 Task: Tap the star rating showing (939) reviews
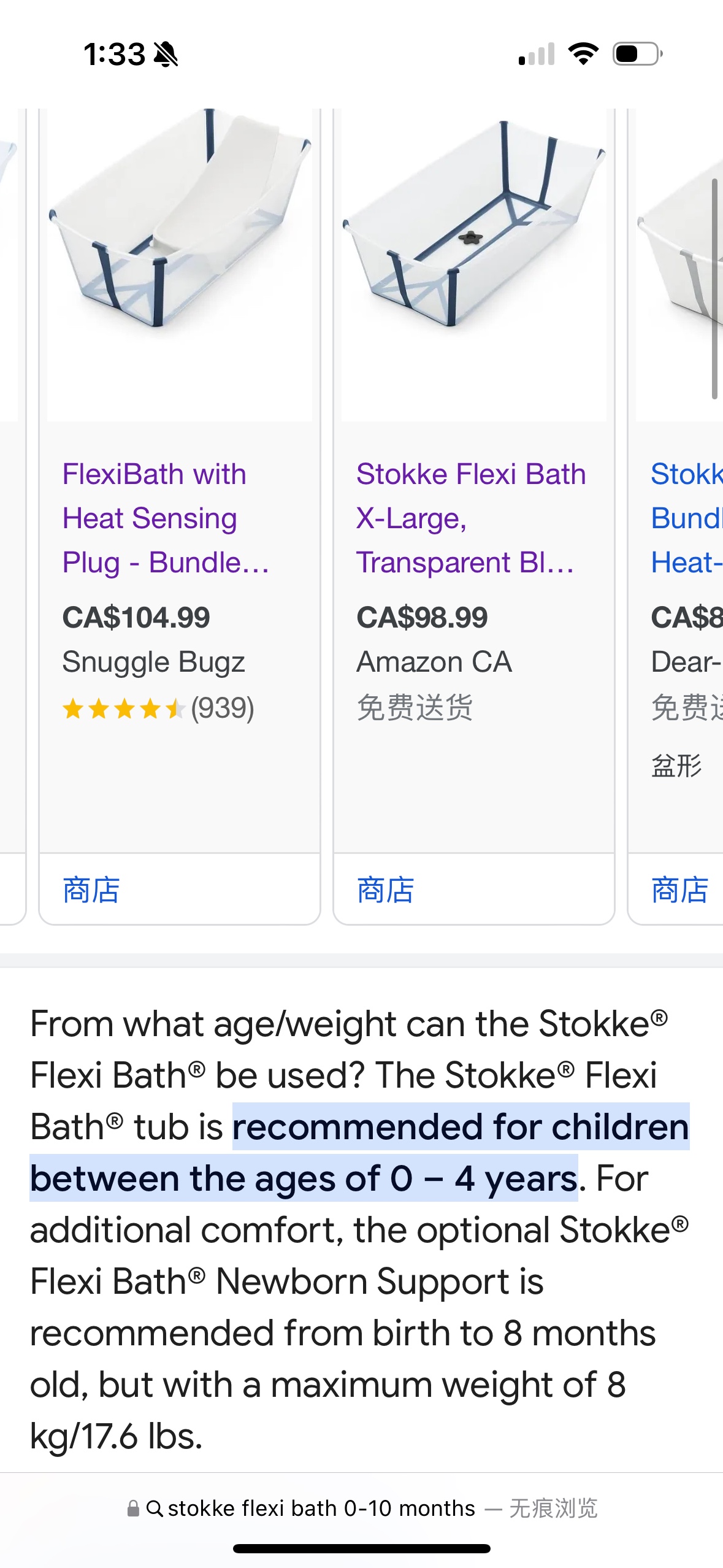[x=158, y=709]
